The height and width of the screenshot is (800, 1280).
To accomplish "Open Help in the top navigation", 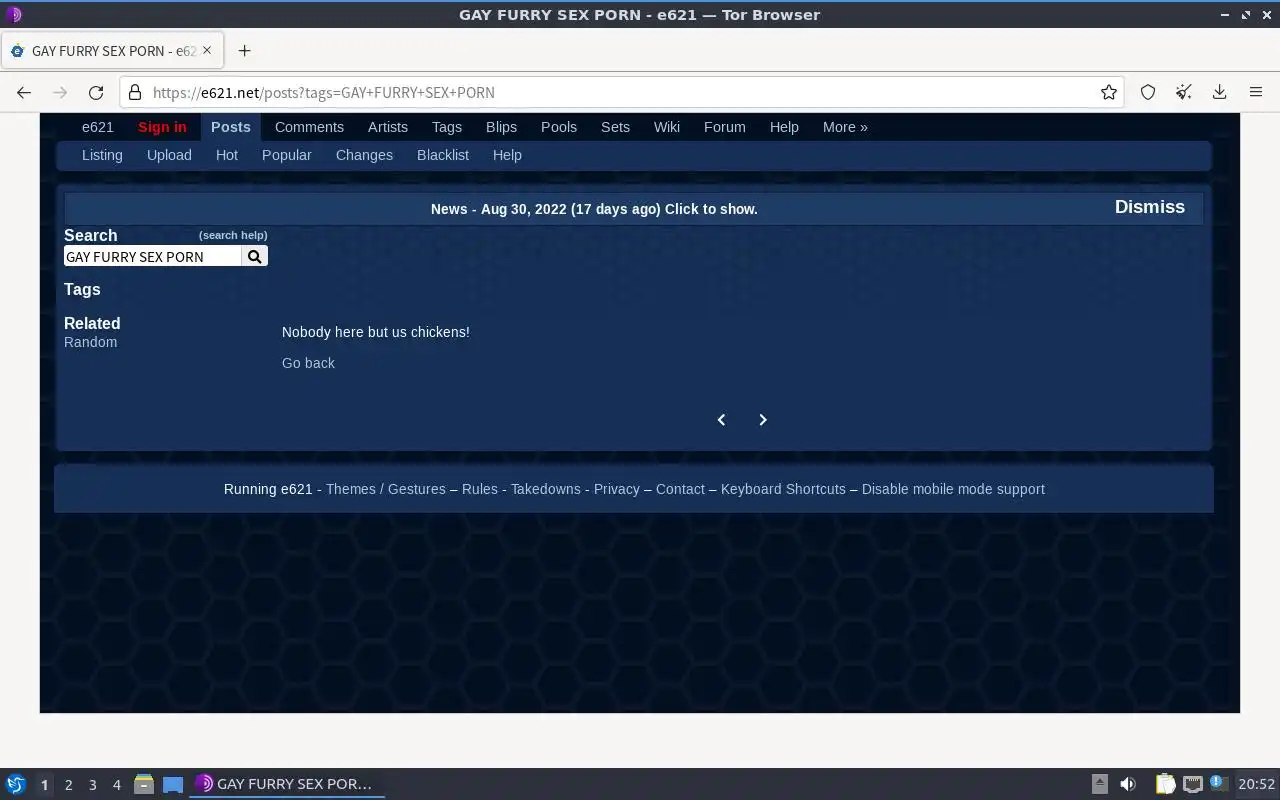I will pos(784,127).
